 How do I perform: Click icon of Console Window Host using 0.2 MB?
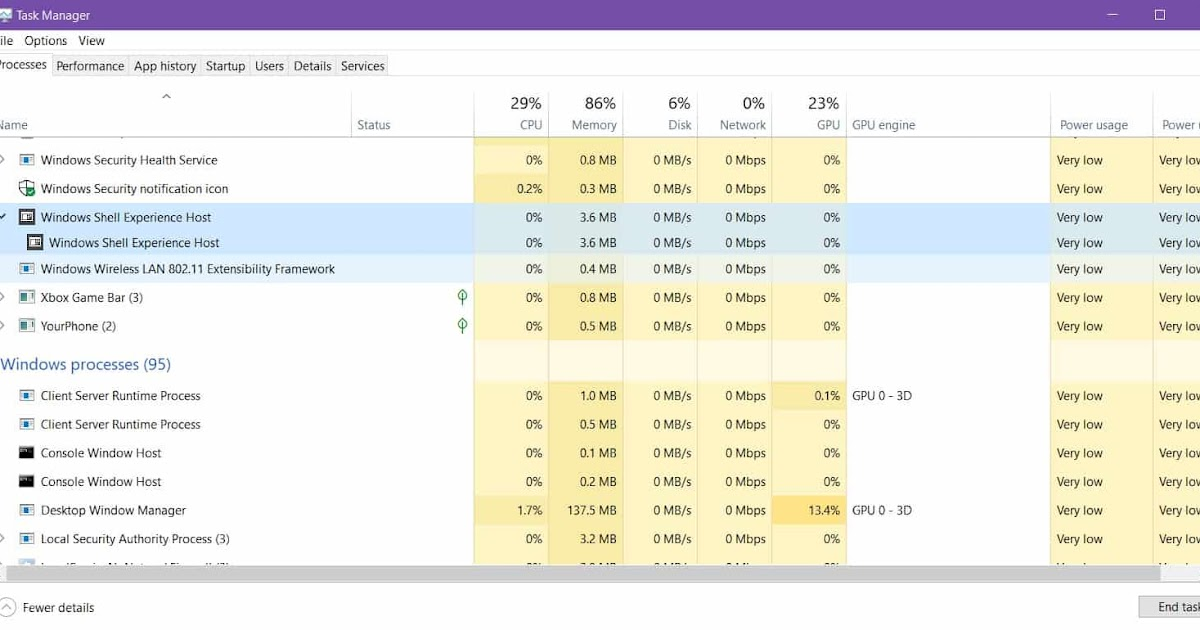click(x=27, y=481)
